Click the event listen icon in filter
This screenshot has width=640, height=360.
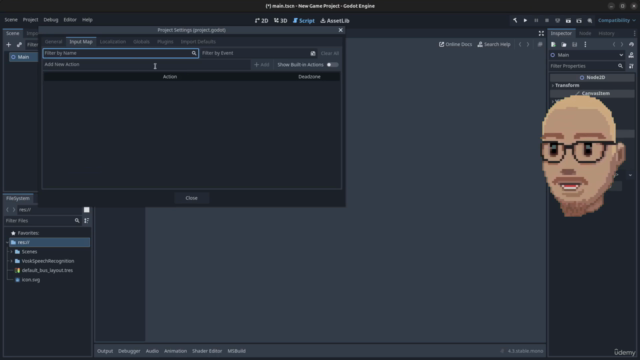(313, 53)
